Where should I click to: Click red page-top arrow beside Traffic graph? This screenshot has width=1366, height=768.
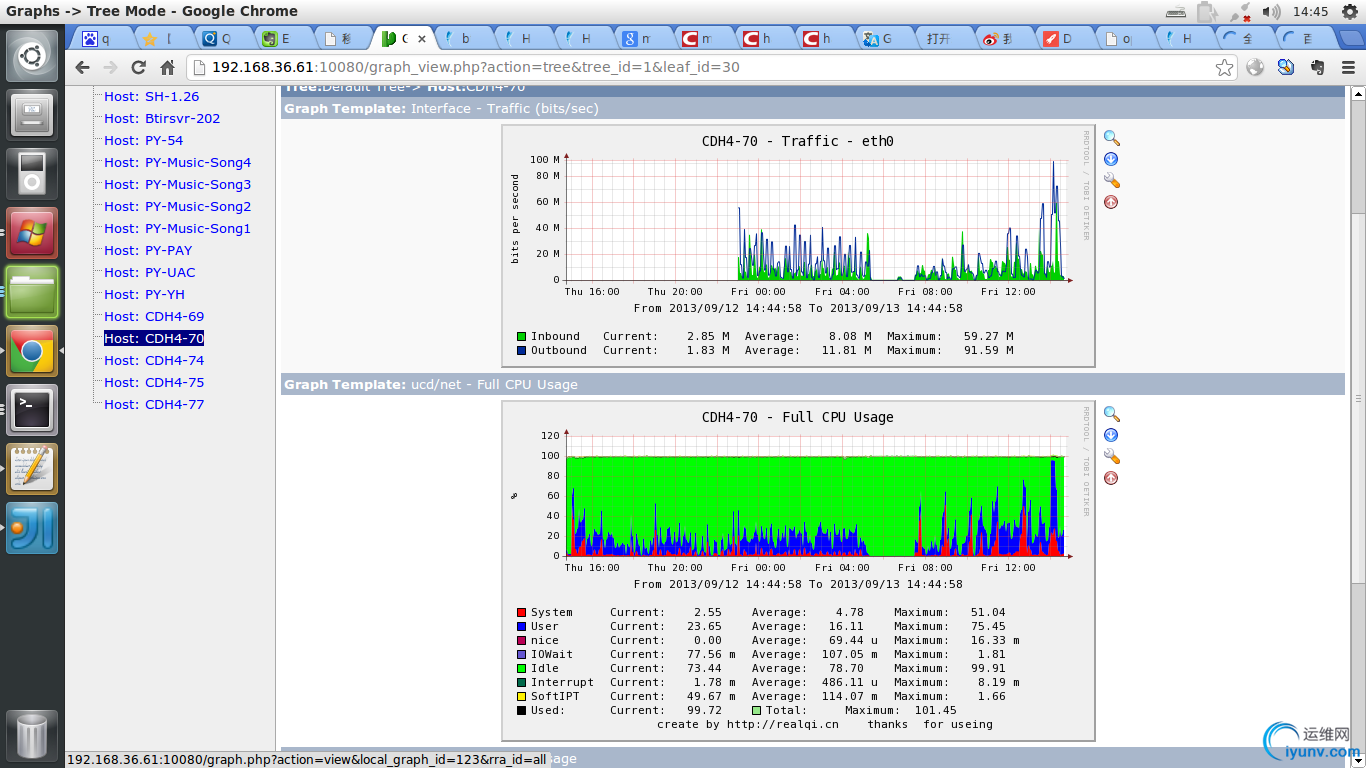coord(1111,202)
